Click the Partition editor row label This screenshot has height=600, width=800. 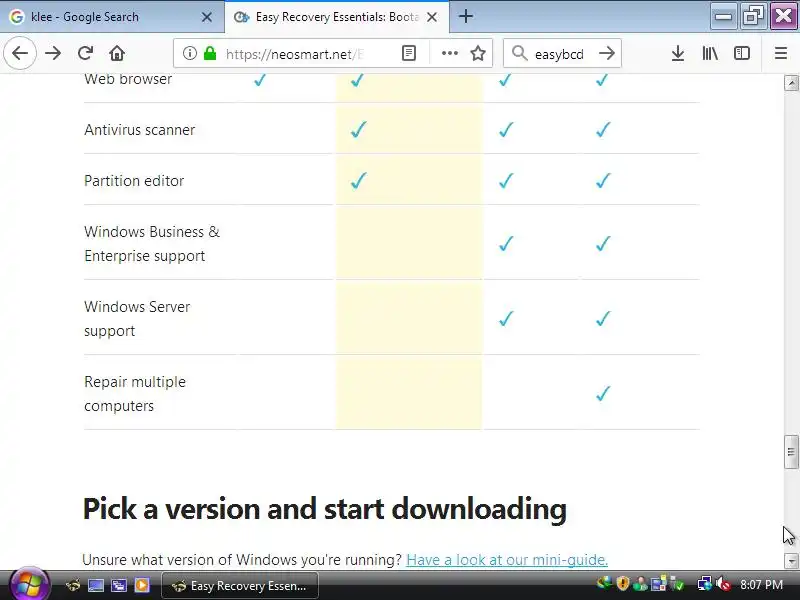(134, 181)
